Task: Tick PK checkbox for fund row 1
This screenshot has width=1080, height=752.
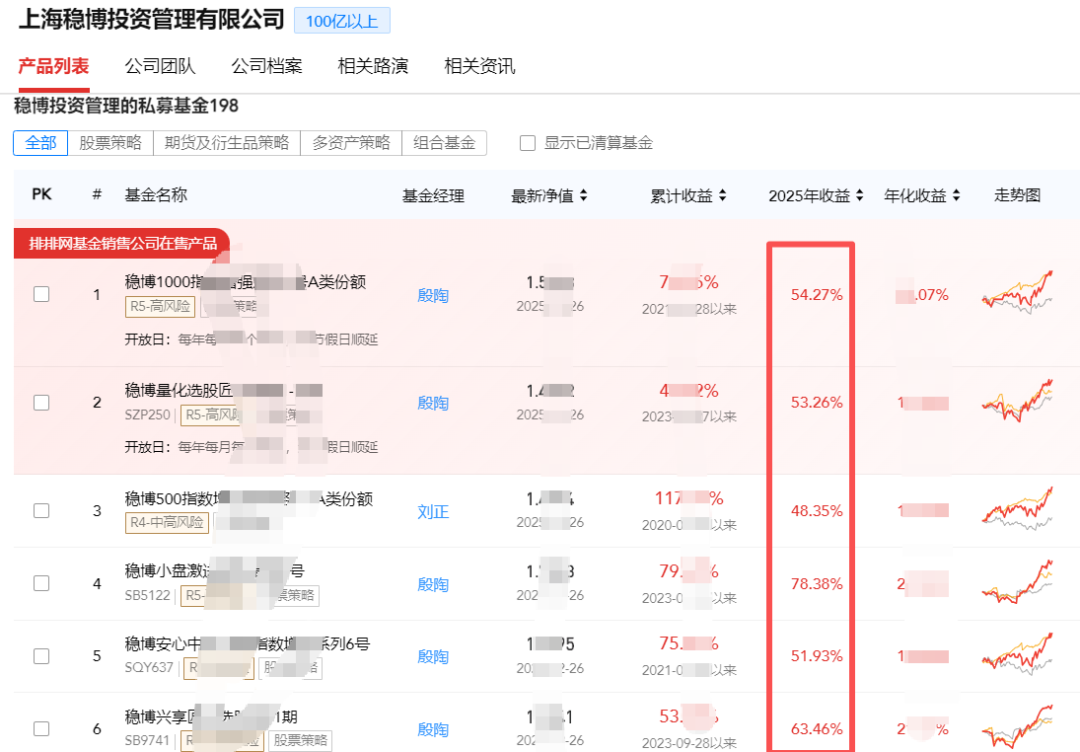Action: pyautogui.click(x=41, y=294)
